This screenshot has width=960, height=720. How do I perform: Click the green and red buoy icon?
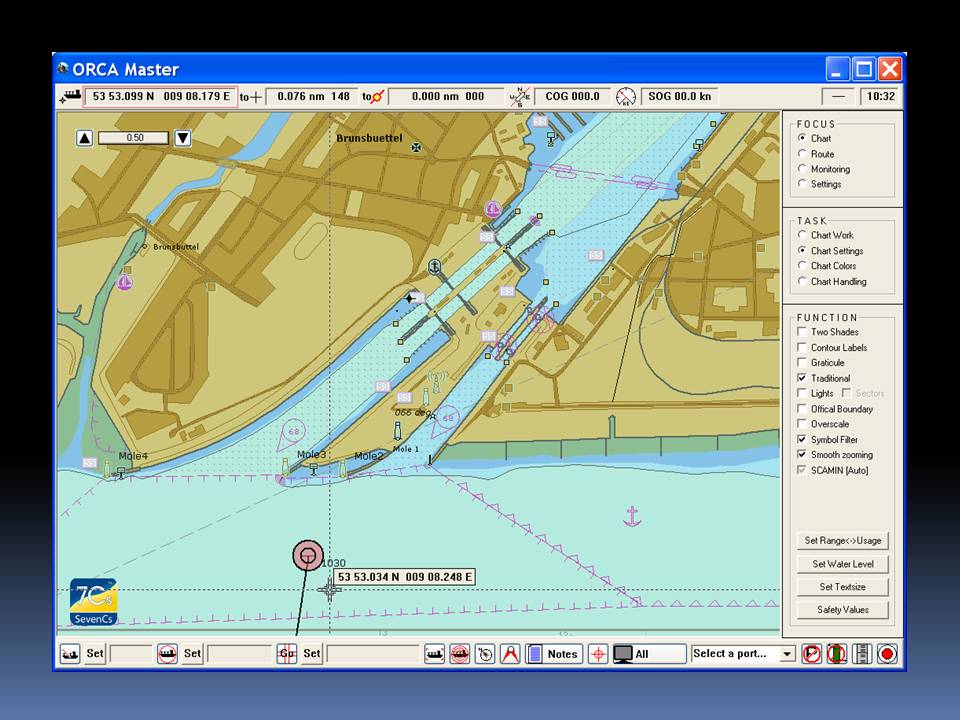(x=837, y=654)
